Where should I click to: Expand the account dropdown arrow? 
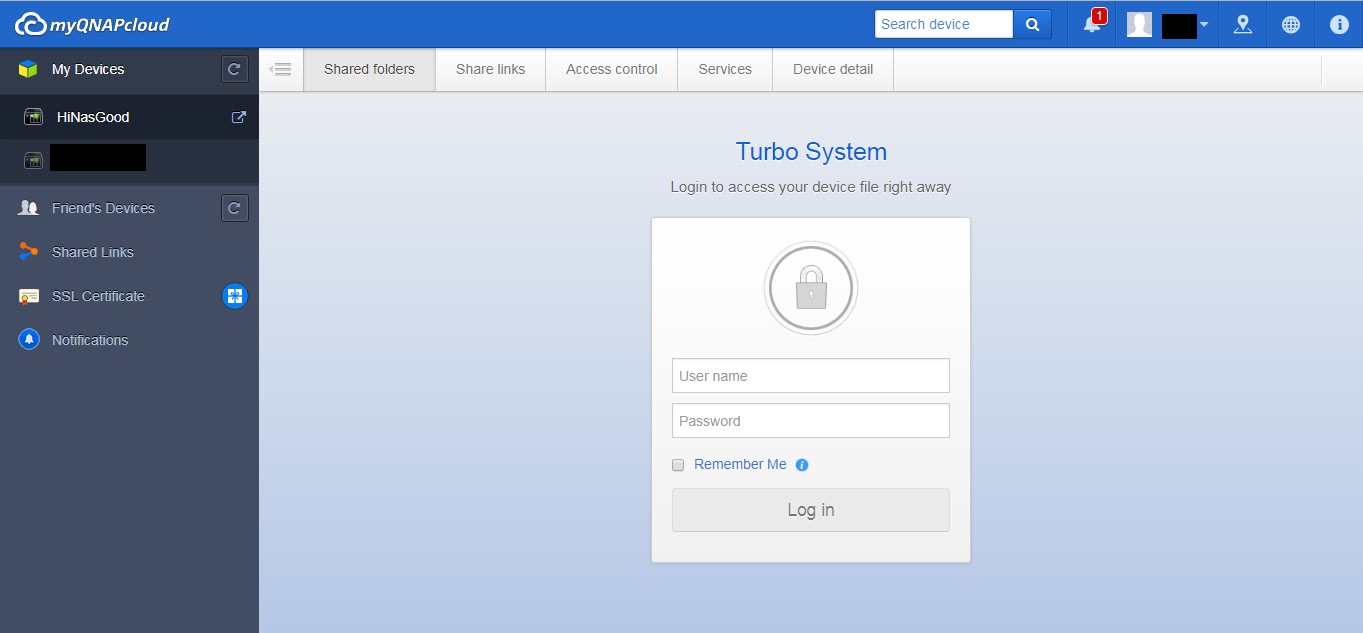(x=1204, y=24)
